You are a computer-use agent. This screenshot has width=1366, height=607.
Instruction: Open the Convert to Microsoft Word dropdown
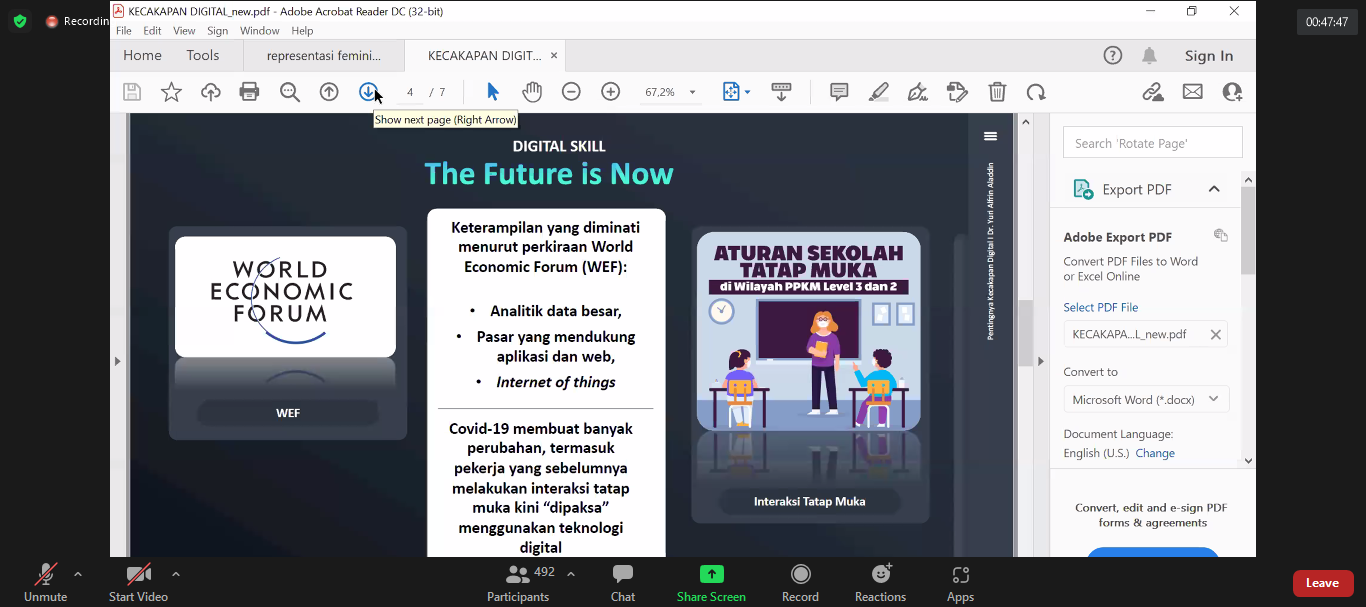(1146, 399)
